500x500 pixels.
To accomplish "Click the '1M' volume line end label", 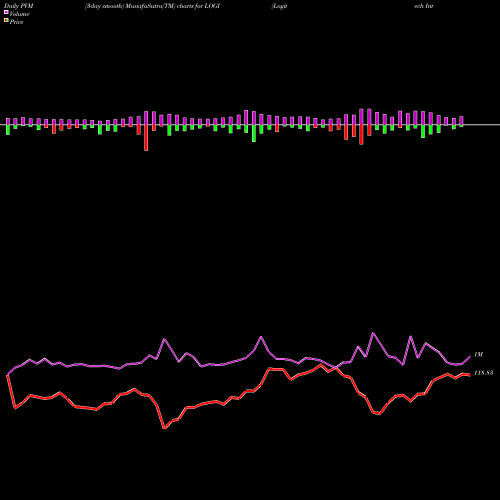I will pos(478,355).
